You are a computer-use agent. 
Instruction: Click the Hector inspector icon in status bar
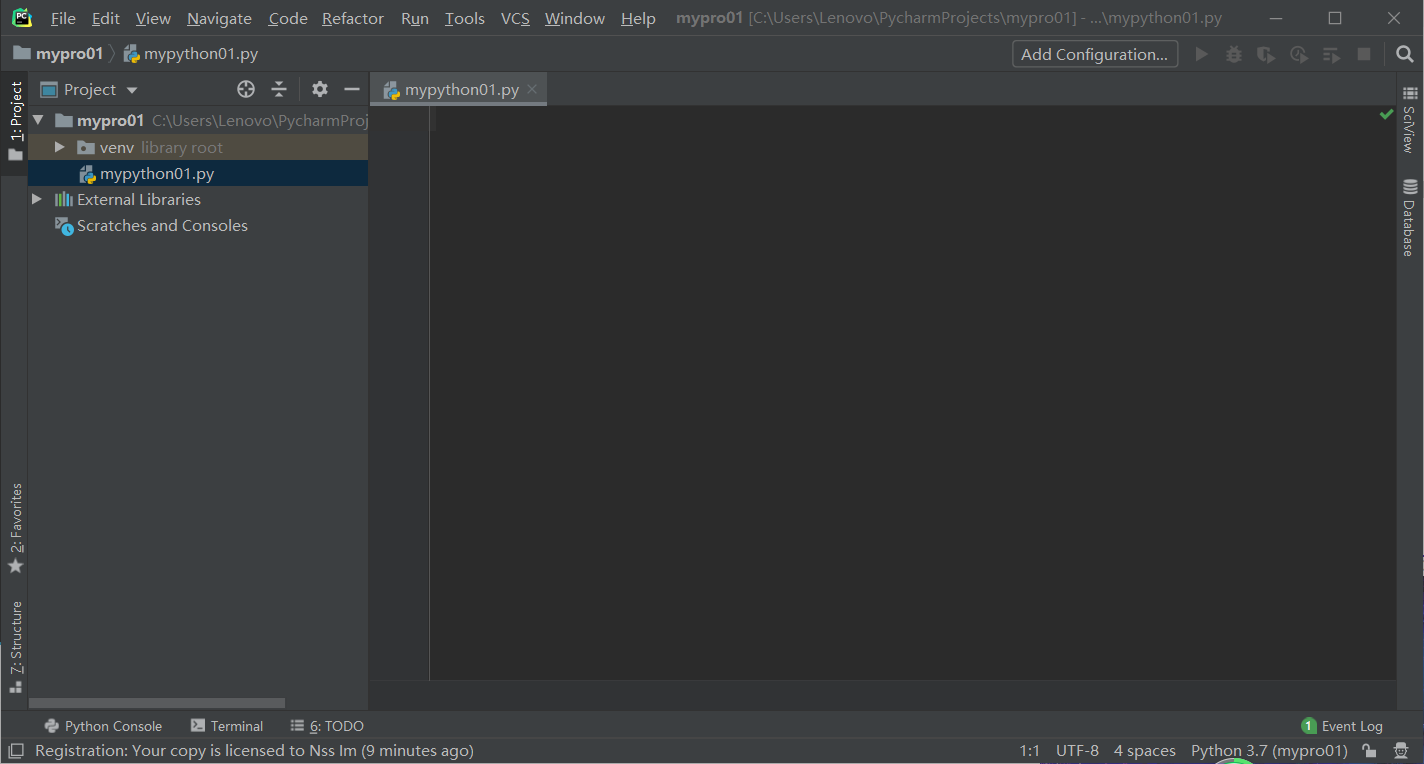tap(1403, 750)
